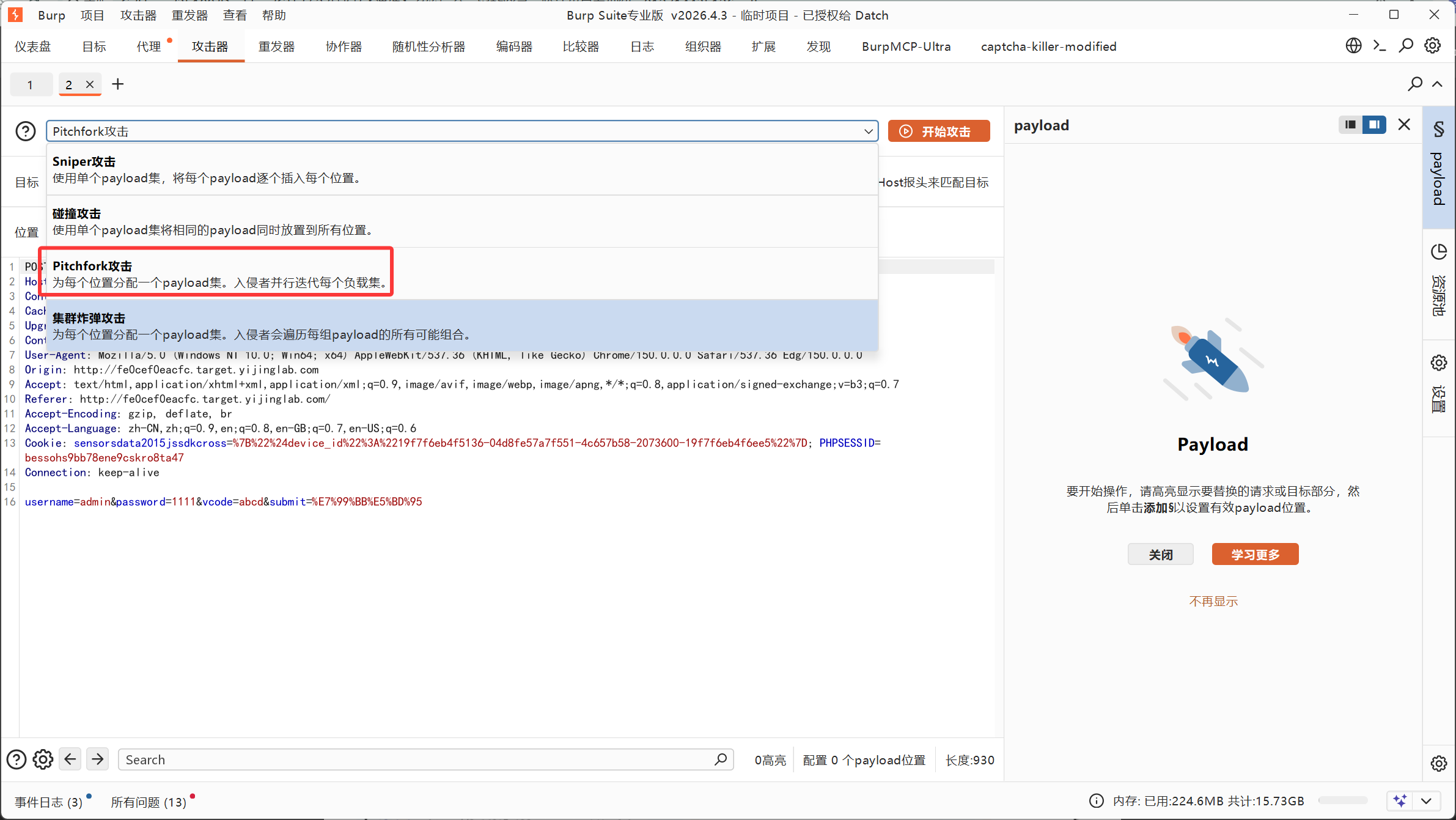This screenshot has width=1456, height=820.
Task: Go to next search match arrow
Action: 98,759
